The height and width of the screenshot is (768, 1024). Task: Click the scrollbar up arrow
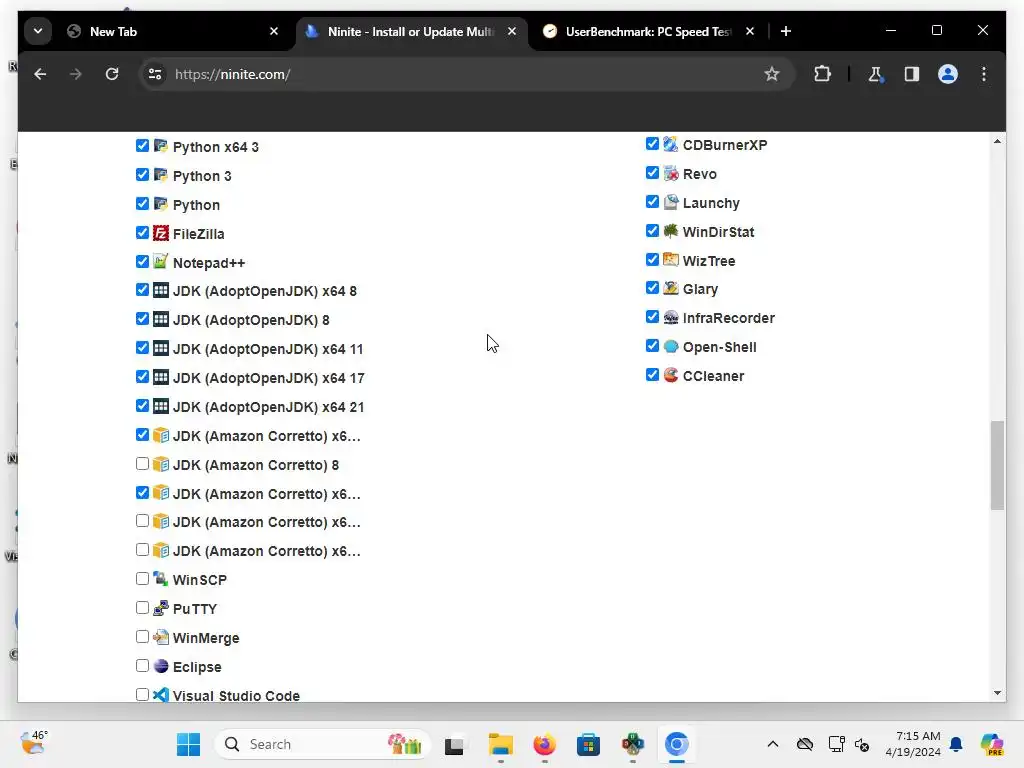click(x=997, y=141)
